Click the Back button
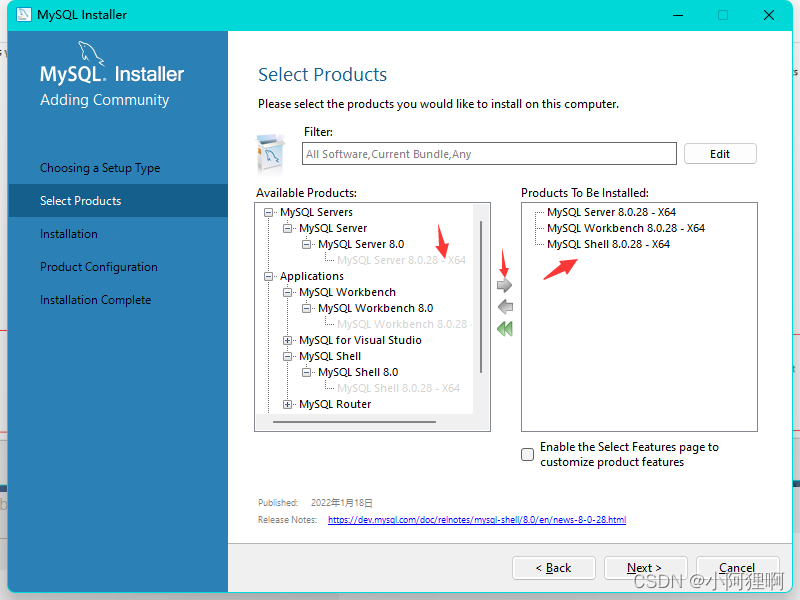The width and height of the screenshot is (800, 600). point(554,568)
